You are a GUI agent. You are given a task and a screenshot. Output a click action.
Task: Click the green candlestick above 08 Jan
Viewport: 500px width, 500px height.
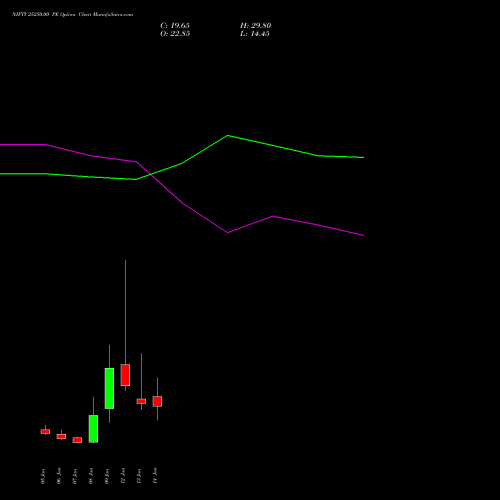(93, 429)
